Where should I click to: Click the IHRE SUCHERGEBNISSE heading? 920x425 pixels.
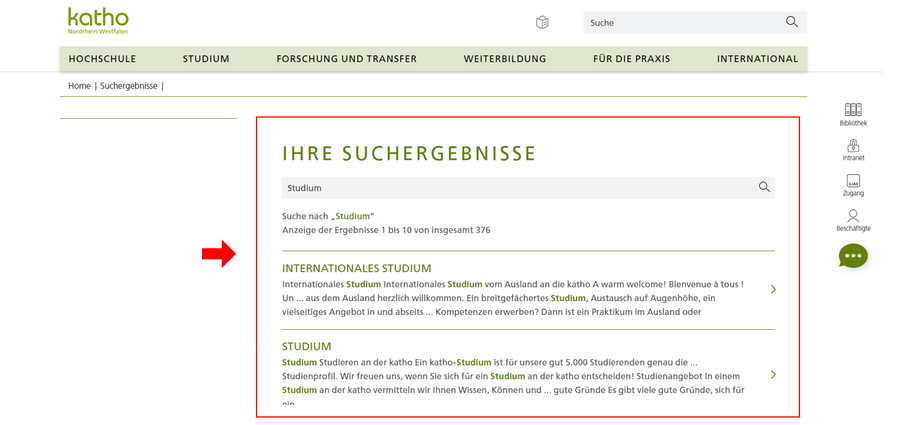pyautogui.click(x=409, y=154)
